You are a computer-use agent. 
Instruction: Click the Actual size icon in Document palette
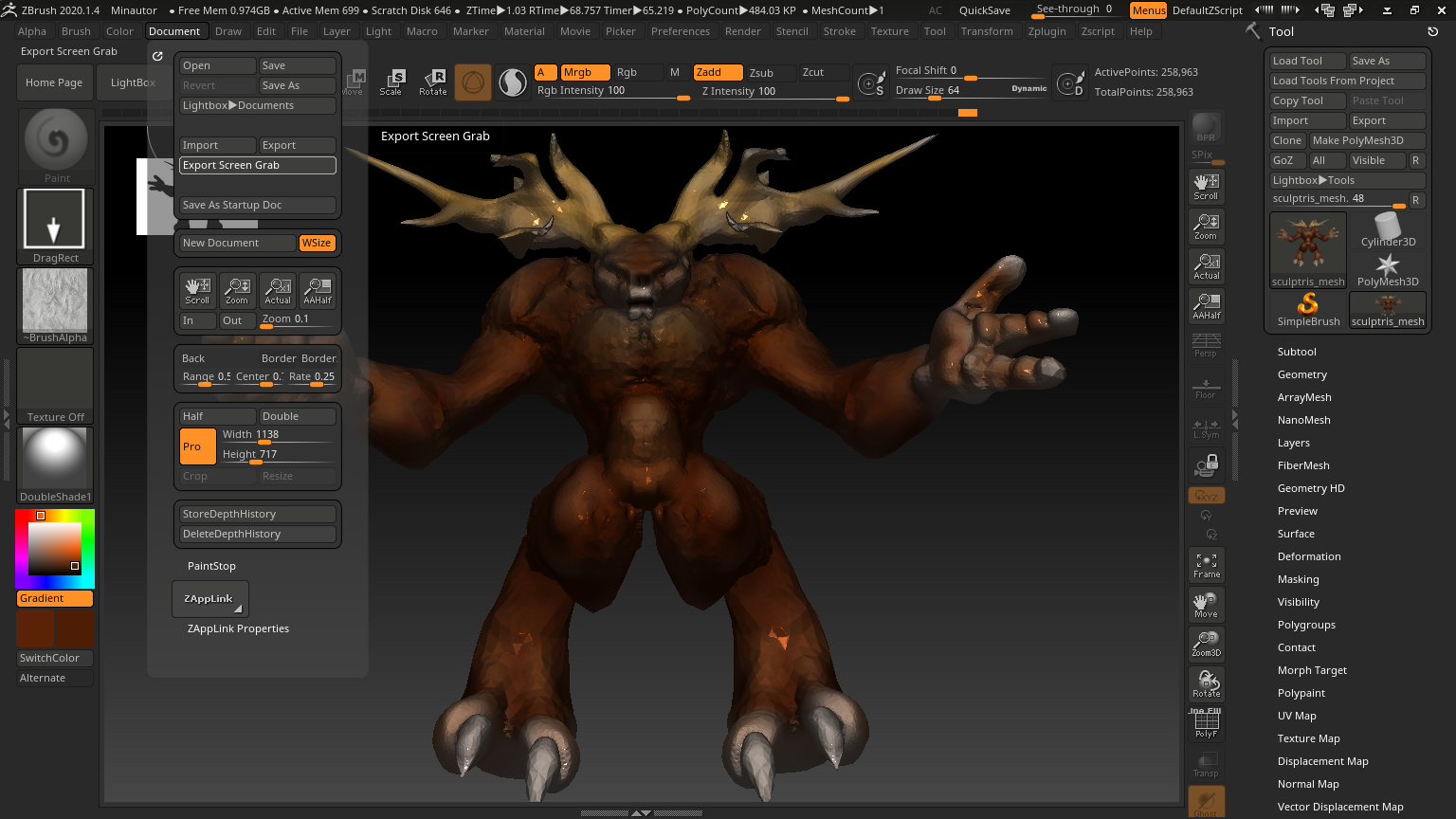tap(278, 291)
